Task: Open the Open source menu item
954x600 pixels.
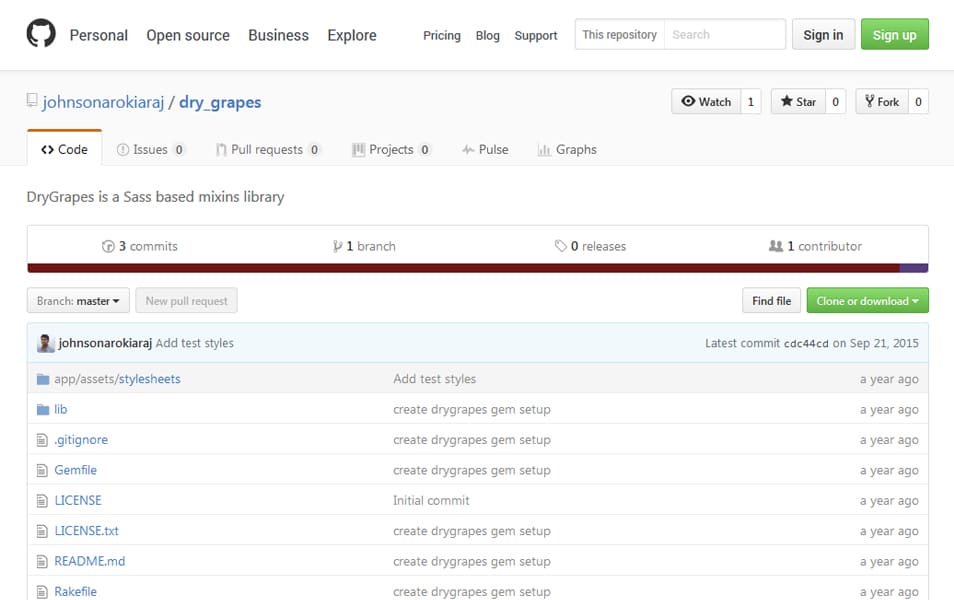Action: [188, 35]
